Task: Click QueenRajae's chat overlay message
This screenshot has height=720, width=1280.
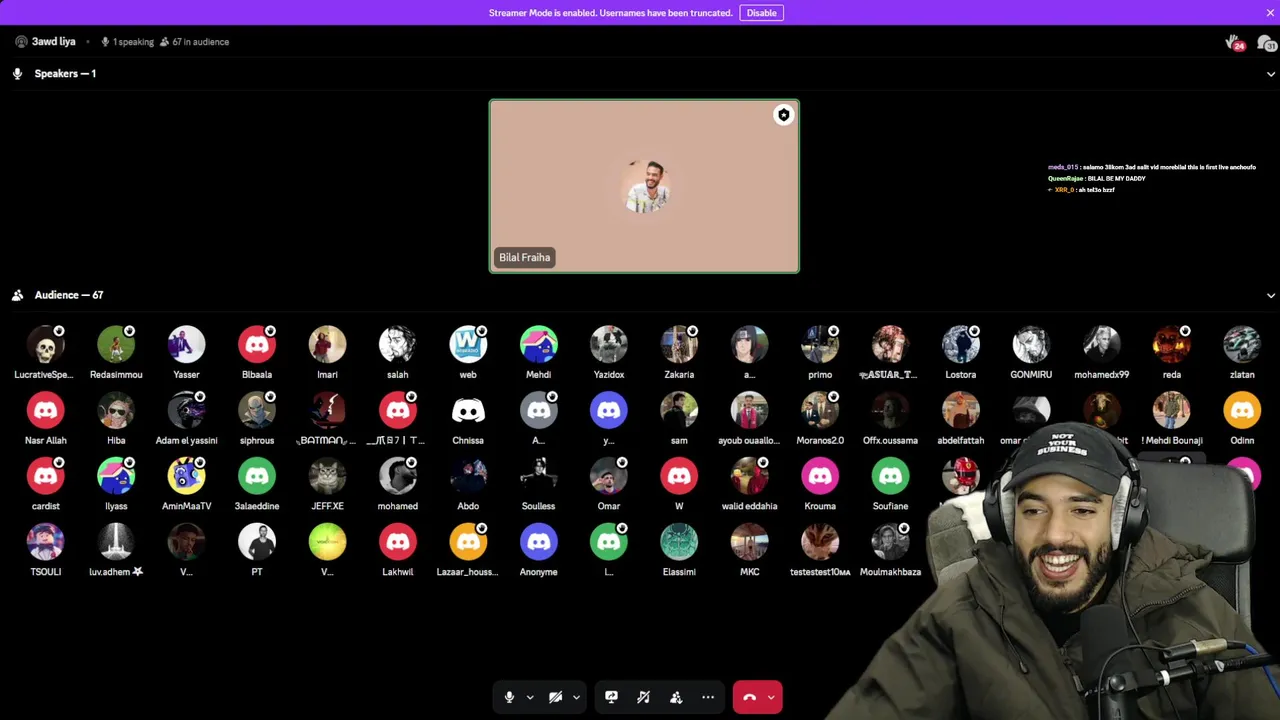Action: click(1096, 178)
